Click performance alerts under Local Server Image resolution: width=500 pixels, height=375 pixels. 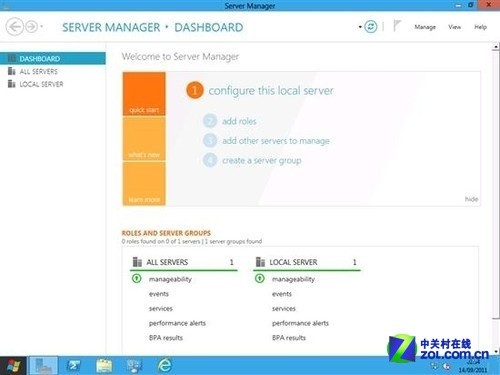coord(300,323)
